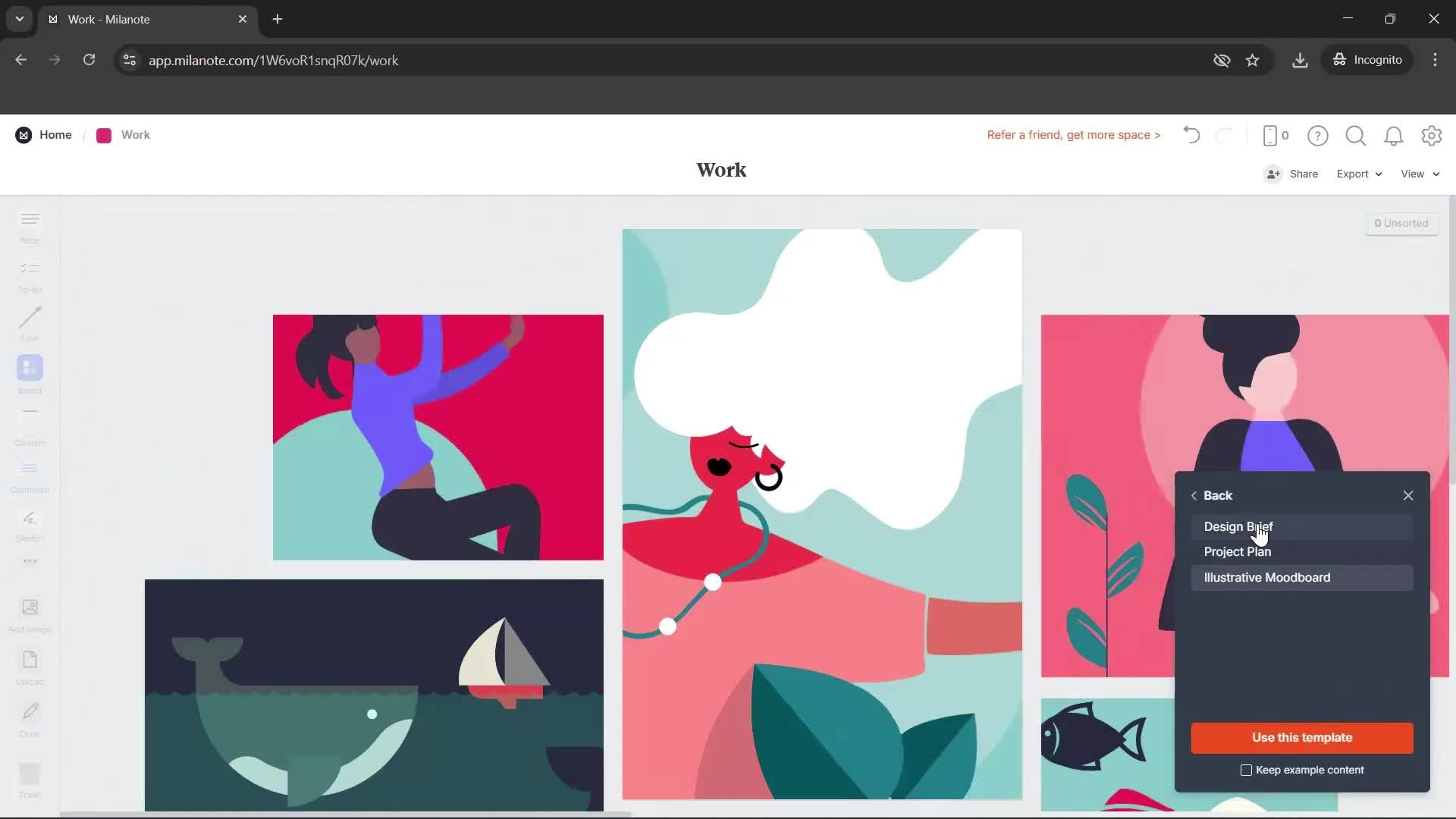The image size is (1456, 819).
Task: Check Keep example content
Action: pos(1246,770)
